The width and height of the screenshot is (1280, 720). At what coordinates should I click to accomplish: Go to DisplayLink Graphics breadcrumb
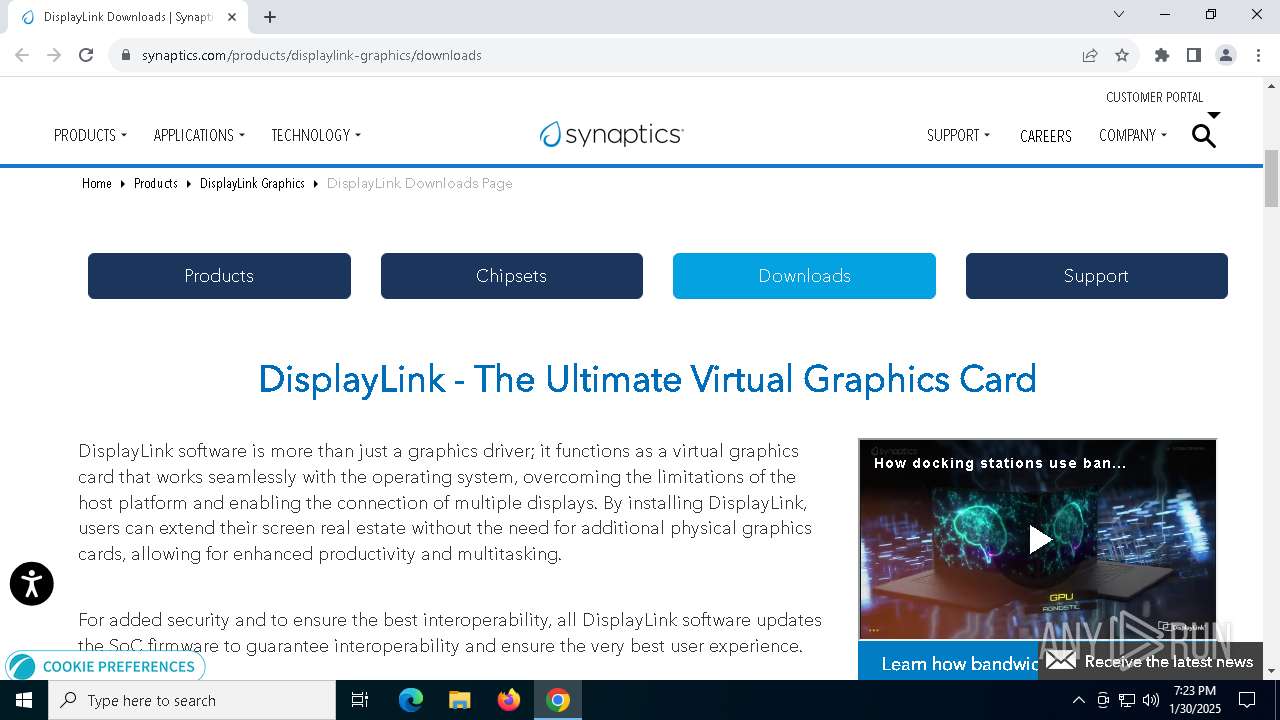coord(252,183)
